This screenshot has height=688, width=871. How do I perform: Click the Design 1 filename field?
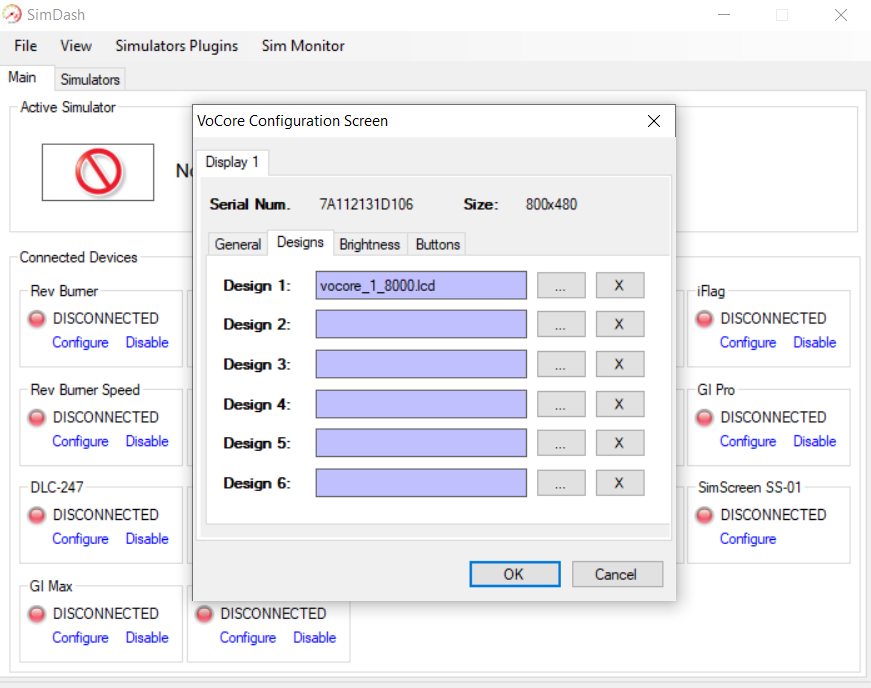421,285
